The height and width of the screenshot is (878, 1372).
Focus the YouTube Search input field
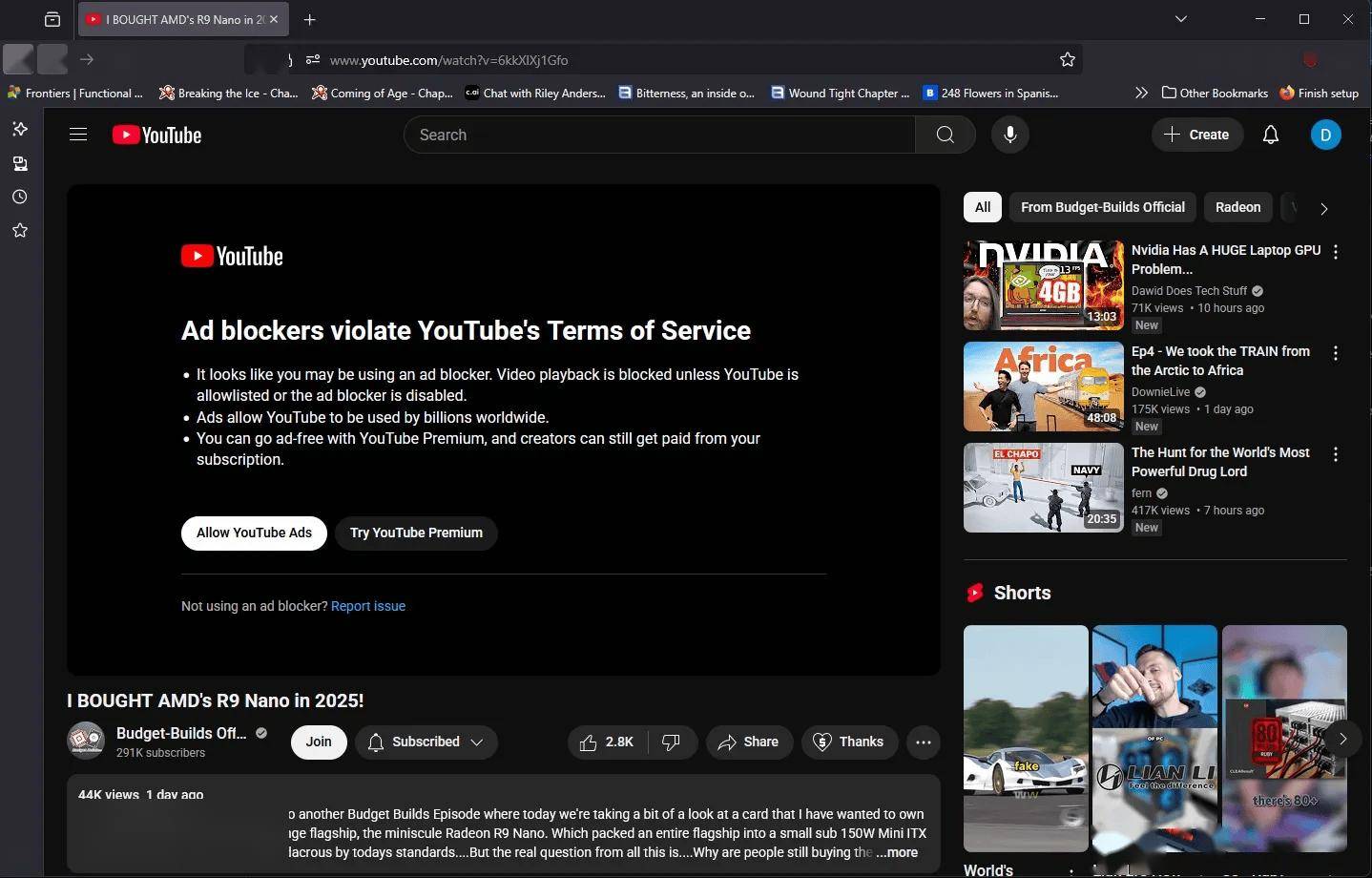click(x=659, y=135)
